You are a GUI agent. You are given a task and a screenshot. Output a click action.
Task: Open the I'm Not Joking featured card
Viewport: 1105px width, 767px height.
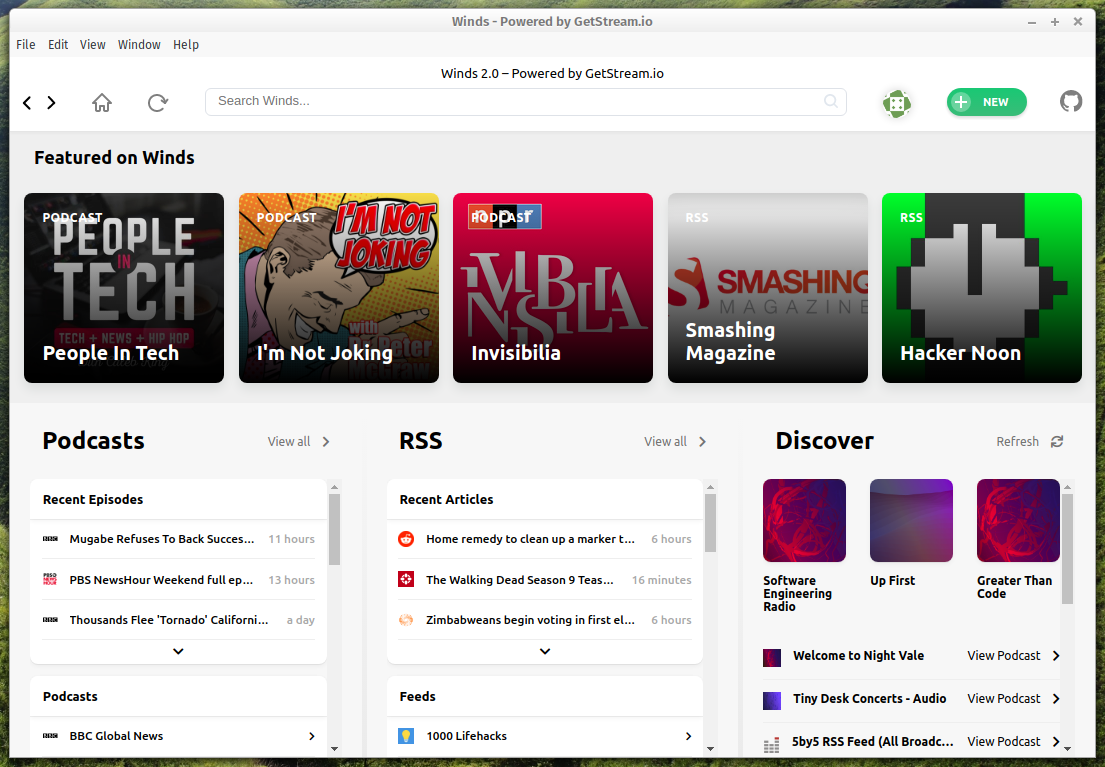pyautogui.click(x=339, y=288)
